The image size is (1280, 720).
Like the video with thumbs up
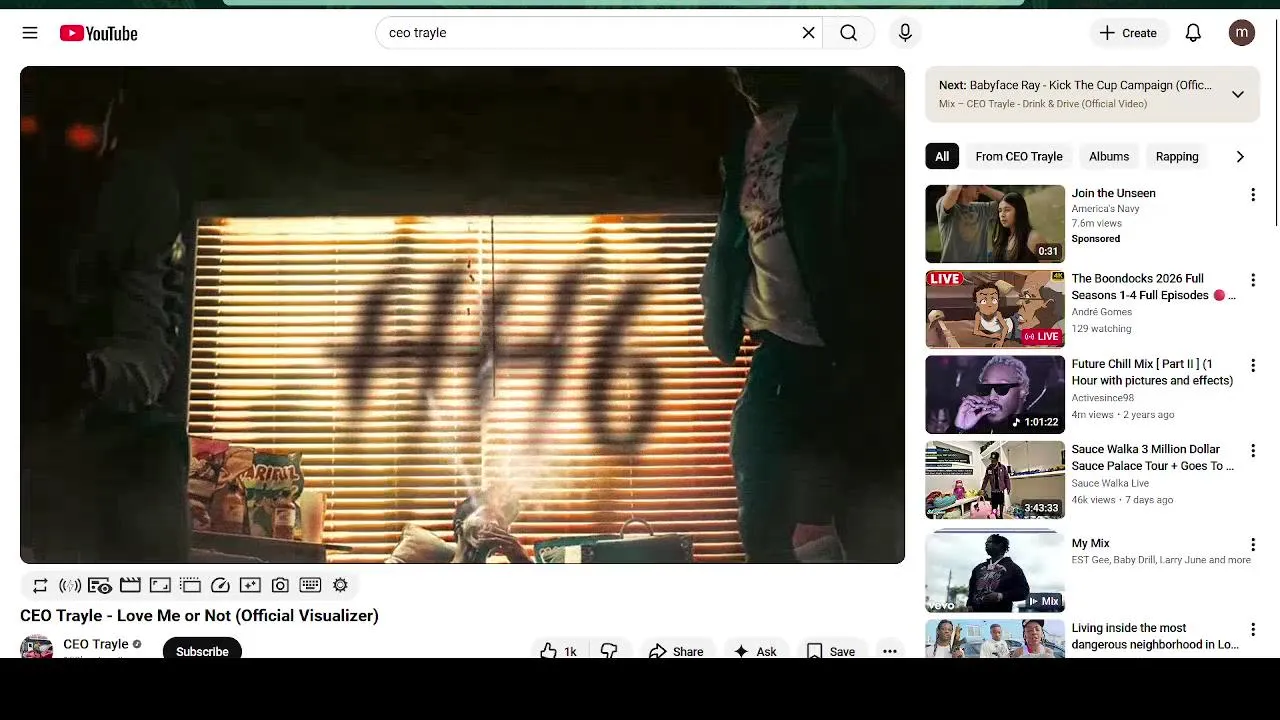(558, 650)
